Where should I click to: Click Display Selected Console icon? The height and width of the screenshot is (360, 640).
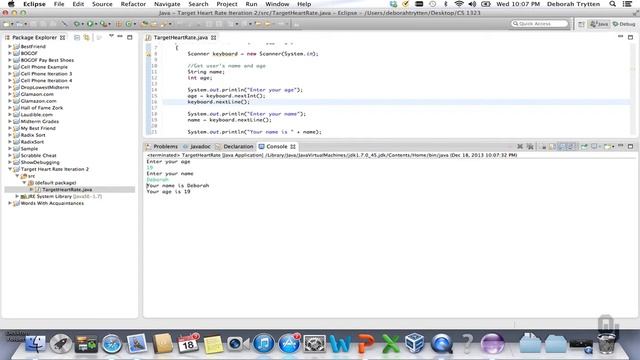[x=594, y=147]
